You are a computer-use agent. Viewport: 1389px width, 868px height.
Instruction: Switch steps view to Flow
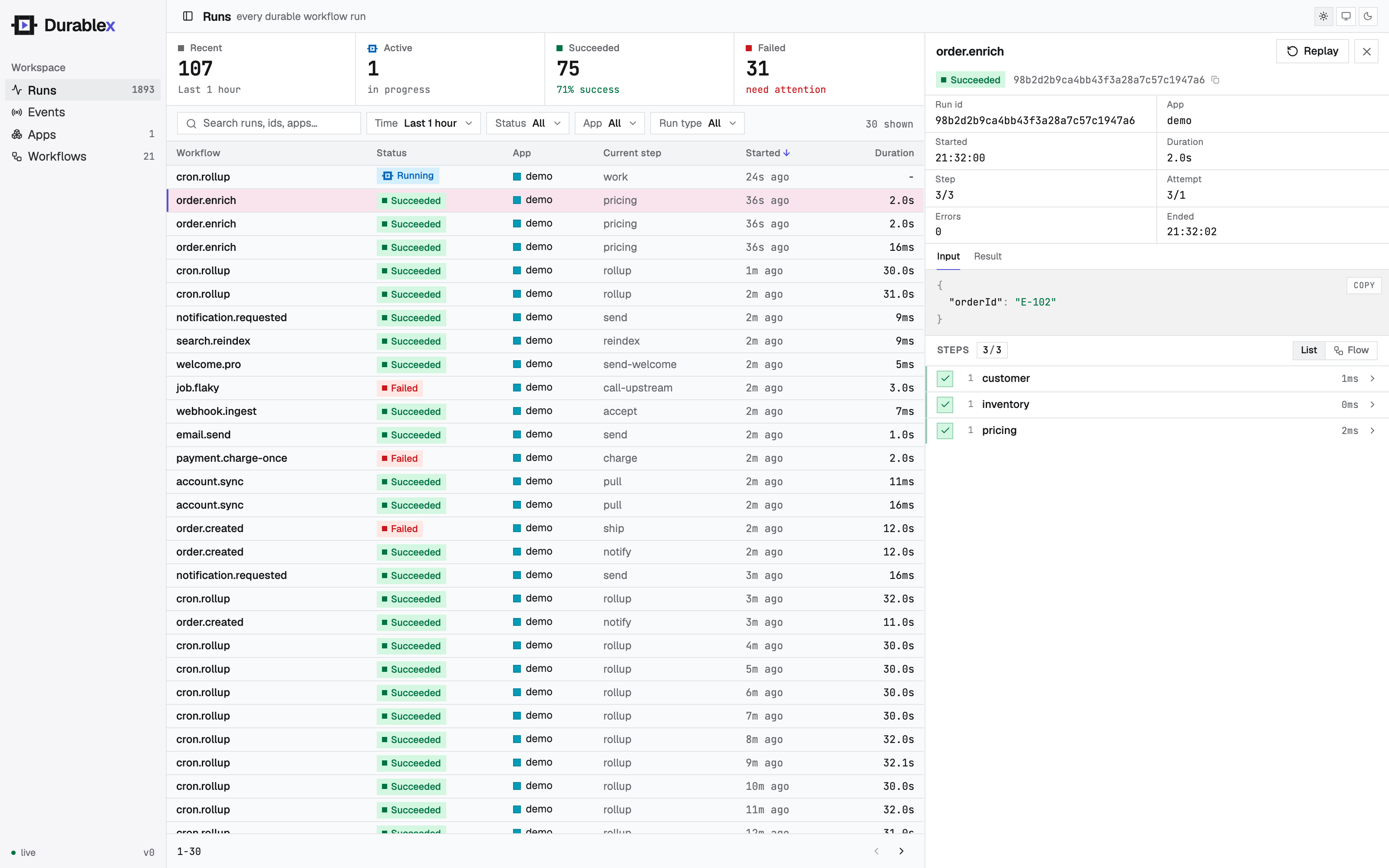(x=1351, y=350)
